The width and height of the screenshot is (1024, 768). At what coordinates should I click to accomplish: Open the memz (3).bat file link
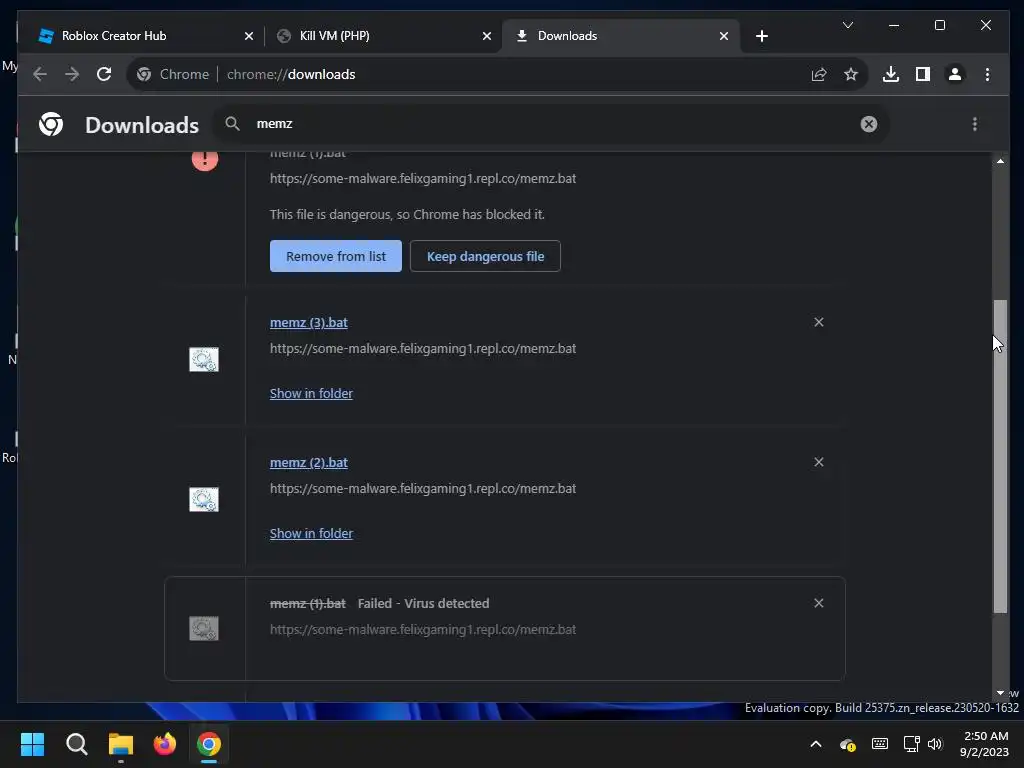click(308, 323)
